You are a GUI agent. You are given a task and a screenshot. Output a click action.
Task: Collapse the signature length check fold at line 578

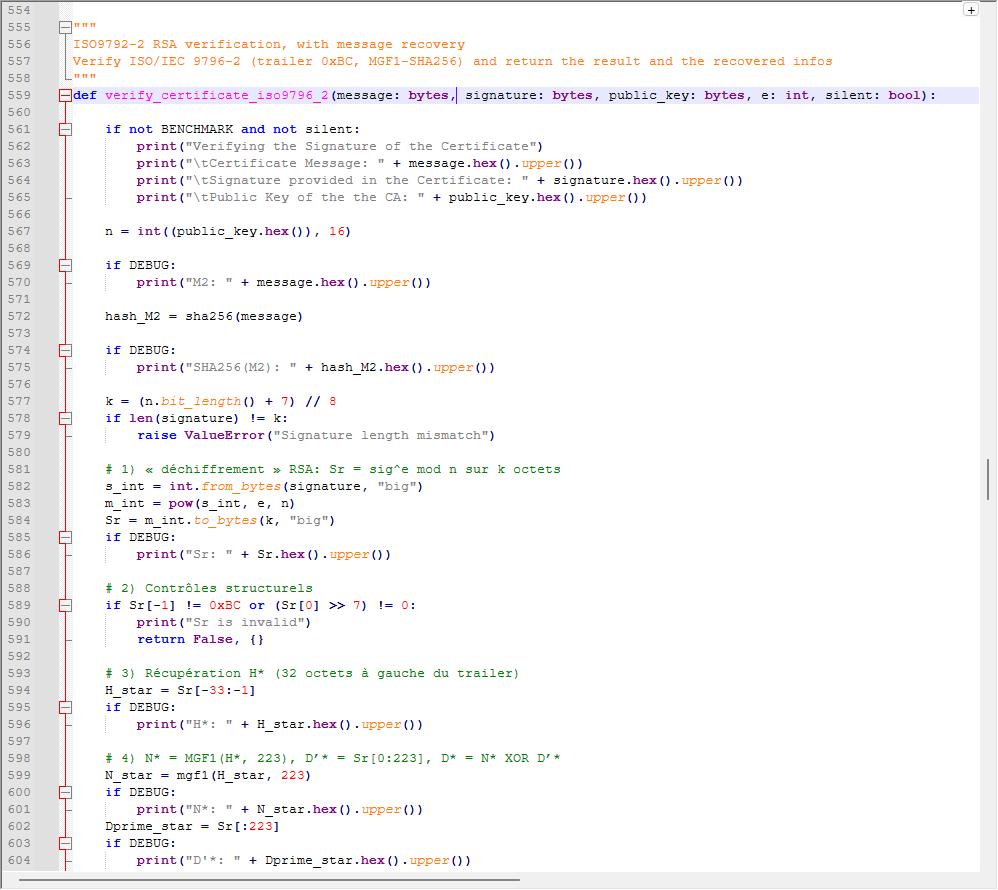point(65,418)
